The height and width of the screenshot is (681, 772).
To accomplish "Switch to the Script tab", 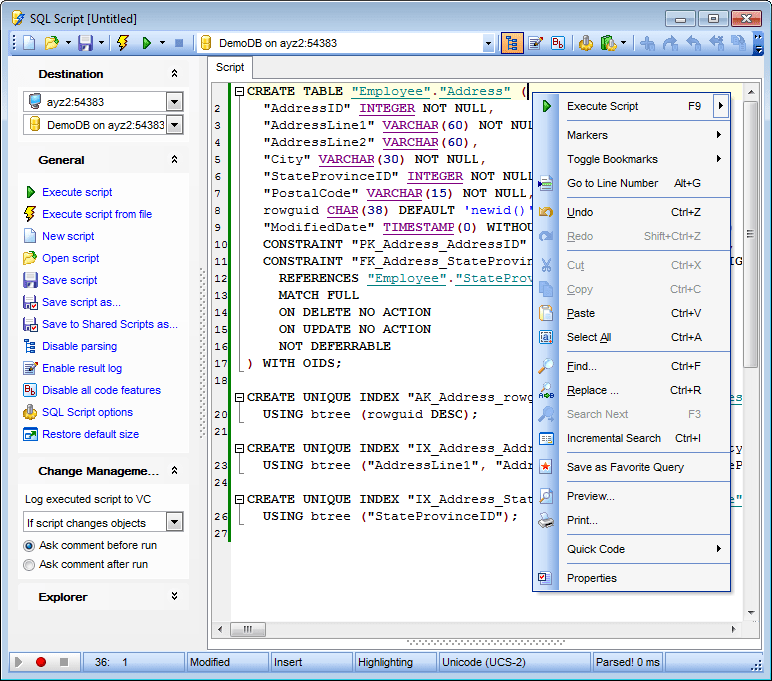I will tap(230, 67).
